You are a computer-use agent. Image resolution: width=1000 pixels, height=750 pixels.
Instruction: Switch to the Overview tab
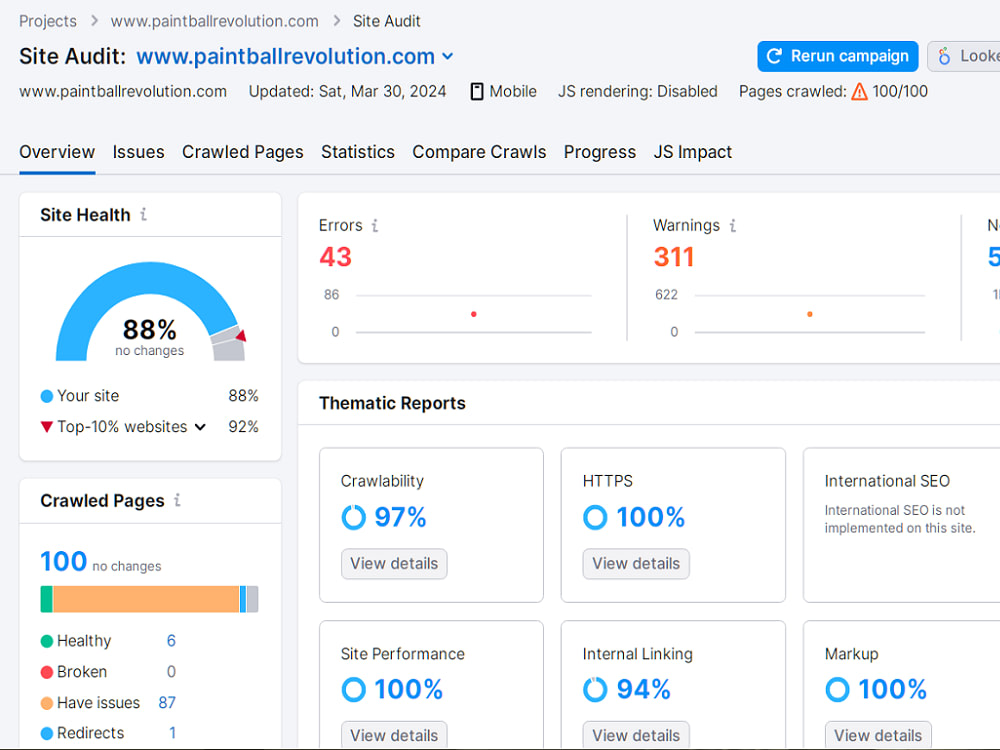(57, 152)
